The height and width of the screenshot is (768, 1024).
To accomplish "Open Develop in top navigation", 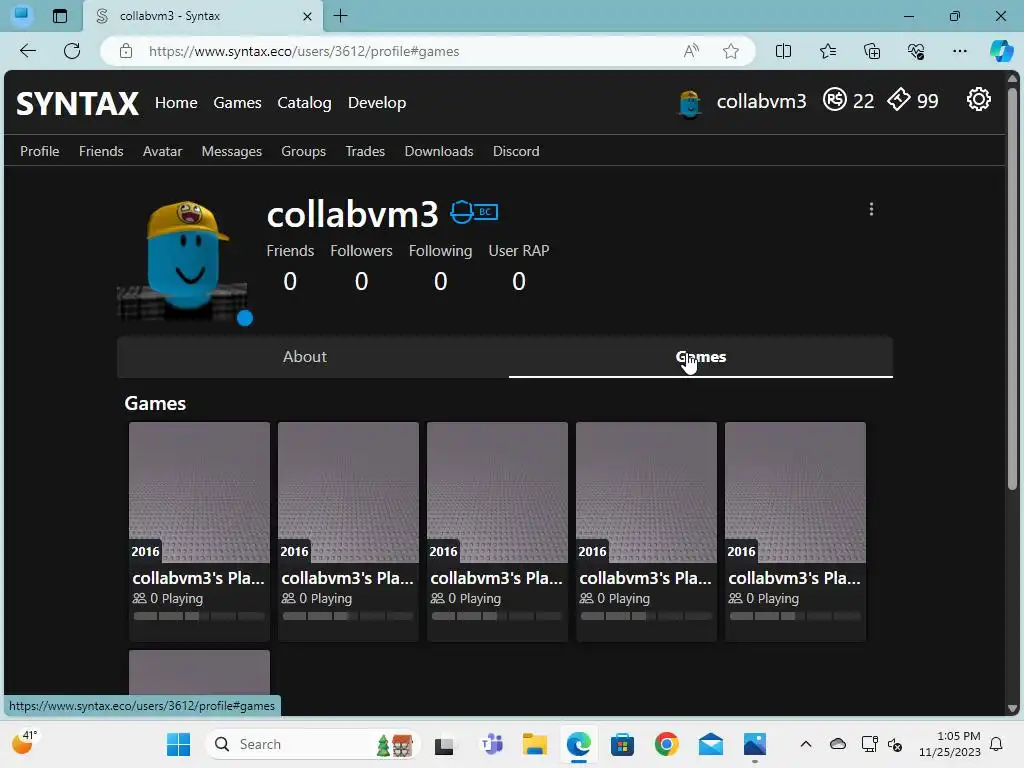I will pyautogui.click(x=377, y=103).
